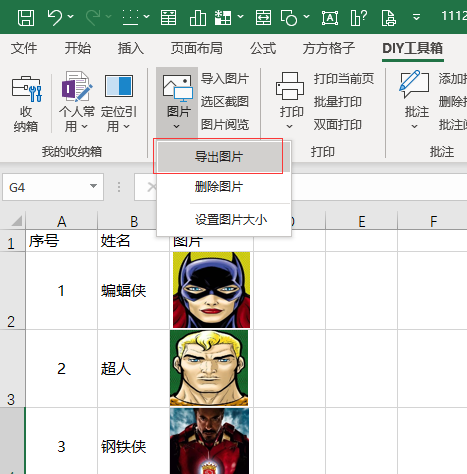
Task: Open the 打印 printer dropdown button
Action: [290, 101]
